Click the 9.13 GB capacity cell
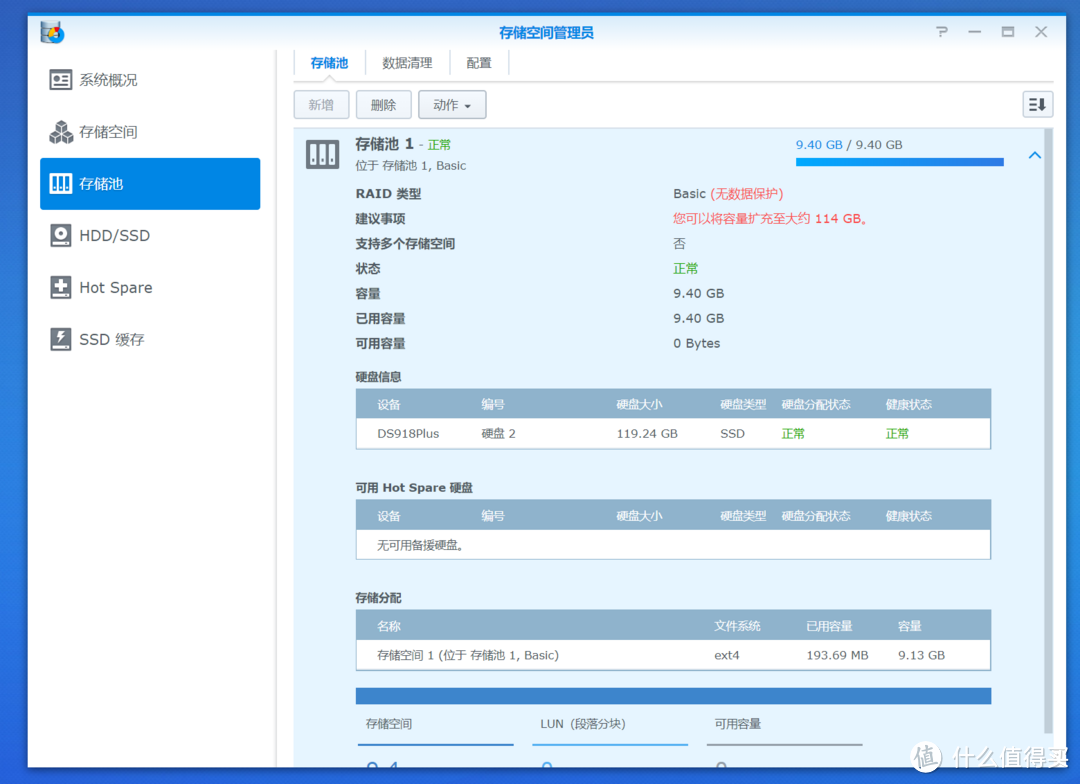The image size is (1080, 784). [x=921, y=655]
